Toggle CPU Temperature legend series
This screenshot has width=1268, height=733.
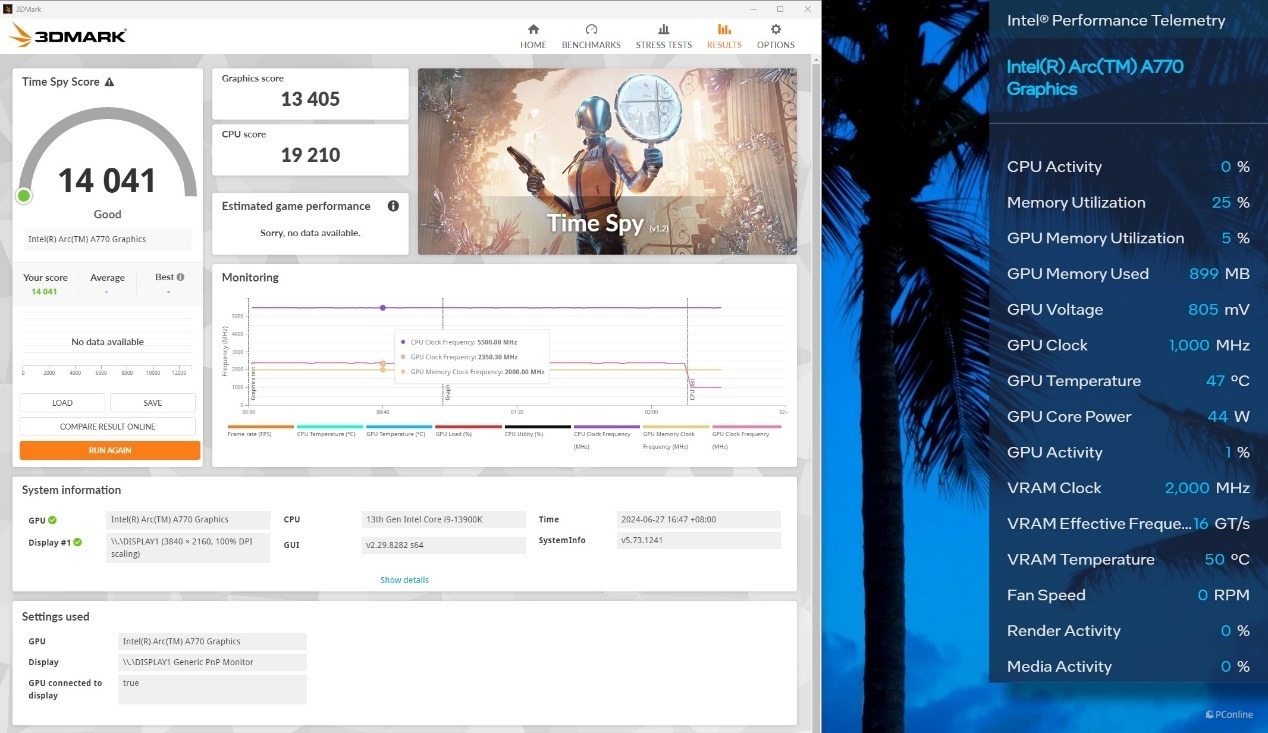click(330, 431)
